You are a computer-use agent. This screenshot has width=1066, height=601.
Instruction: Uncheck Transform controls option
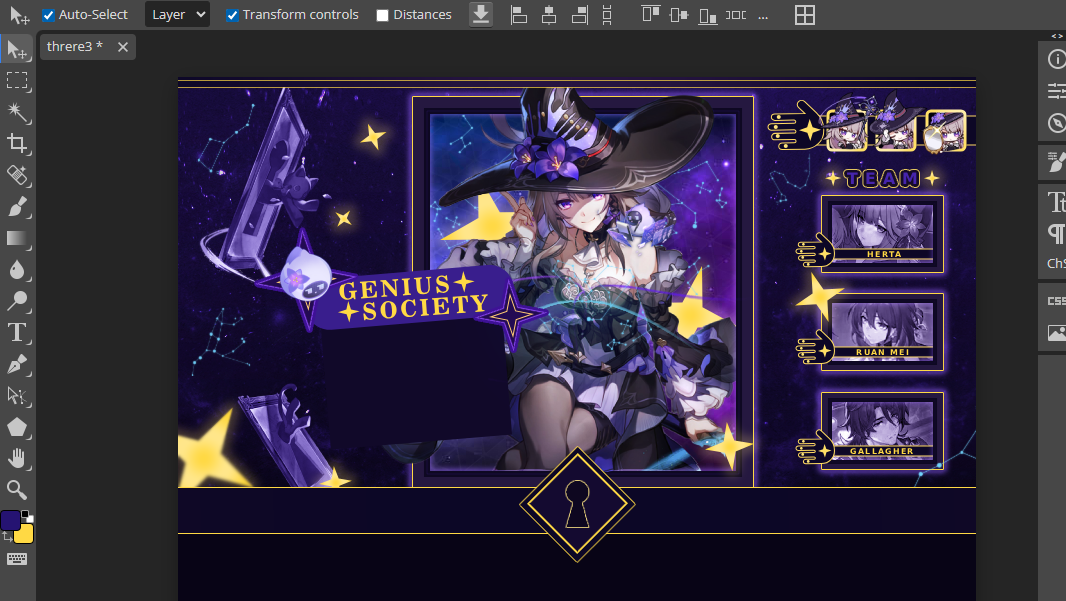point(232,15)
